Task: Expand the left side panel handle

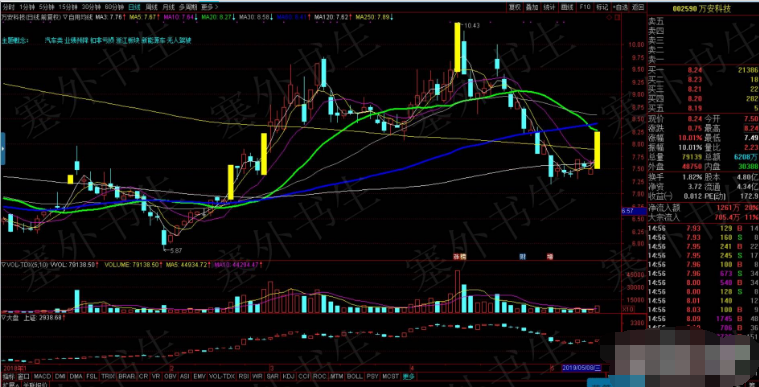Action: click(x=2, y=148)
